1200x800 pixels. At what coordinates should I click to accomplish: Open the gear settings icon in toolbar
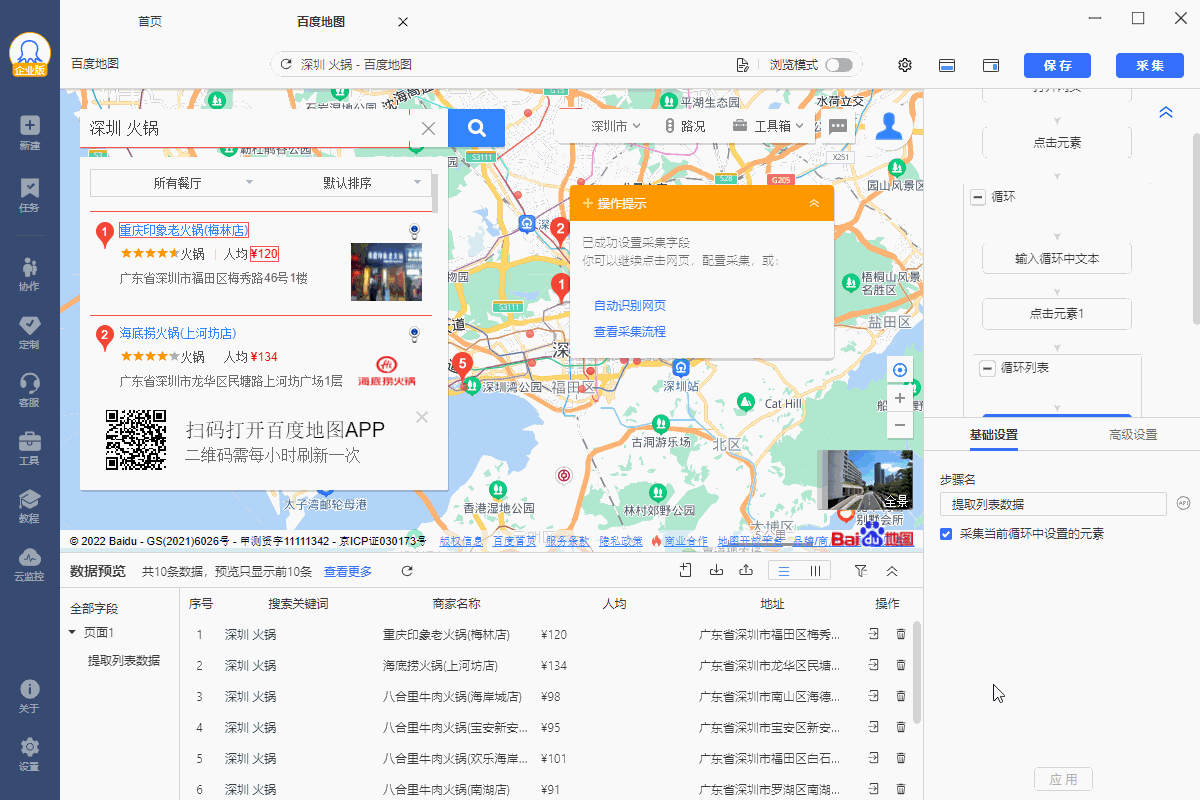coord(905,65)
